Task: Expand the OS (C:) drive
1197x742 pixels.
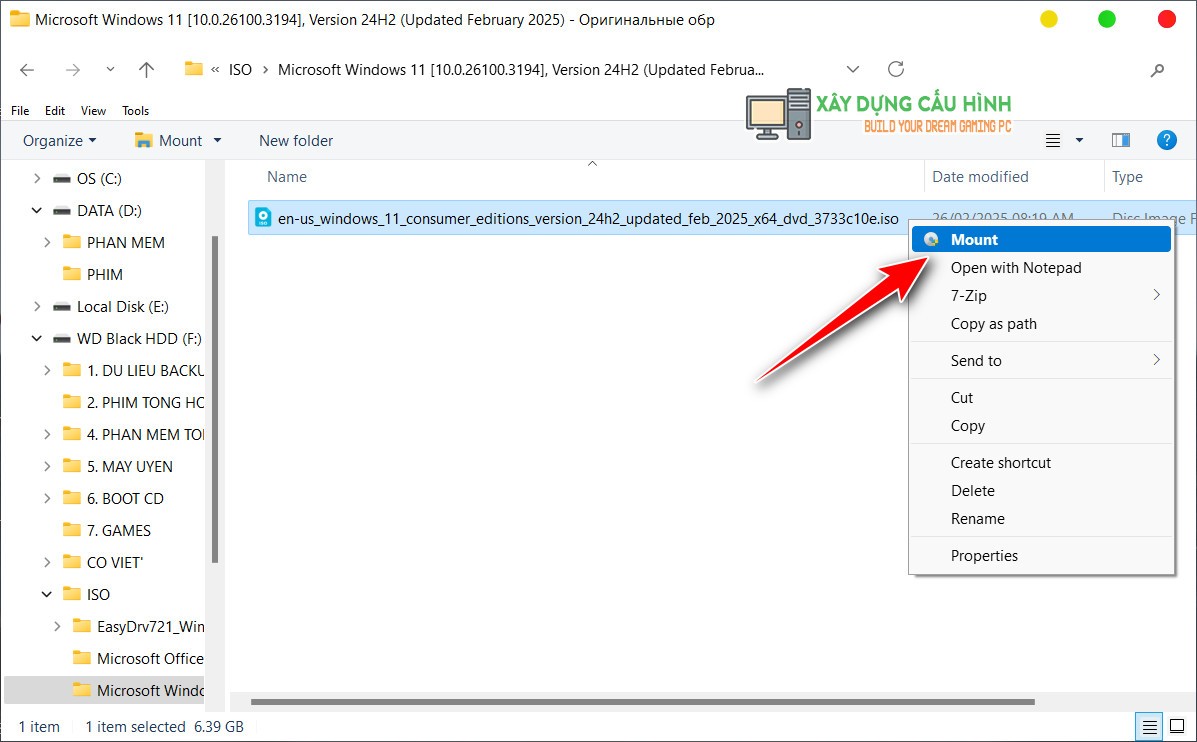Action: tap(37, 179)
